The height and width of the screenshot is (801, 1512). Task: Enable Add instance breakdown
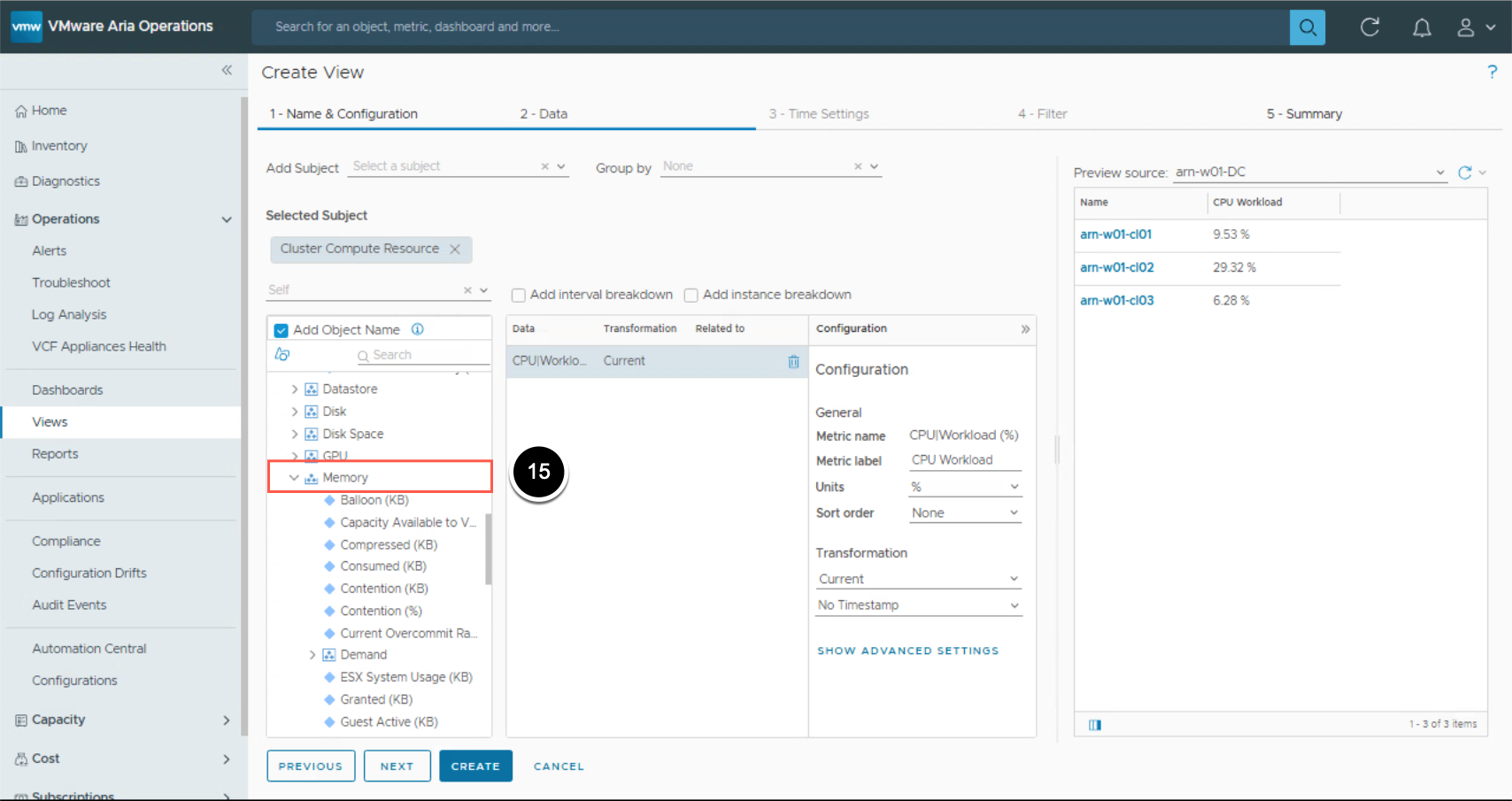click(x=691, y=296)
